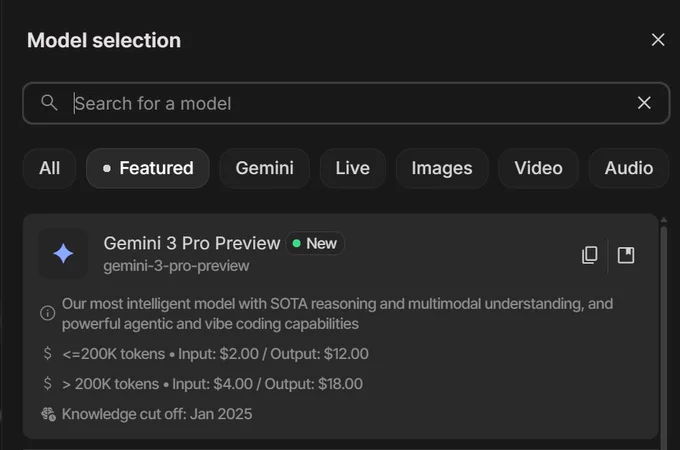Click the Model selection heading
The image size is (680, 450).
pyautogui.click(x=104, y=40)
